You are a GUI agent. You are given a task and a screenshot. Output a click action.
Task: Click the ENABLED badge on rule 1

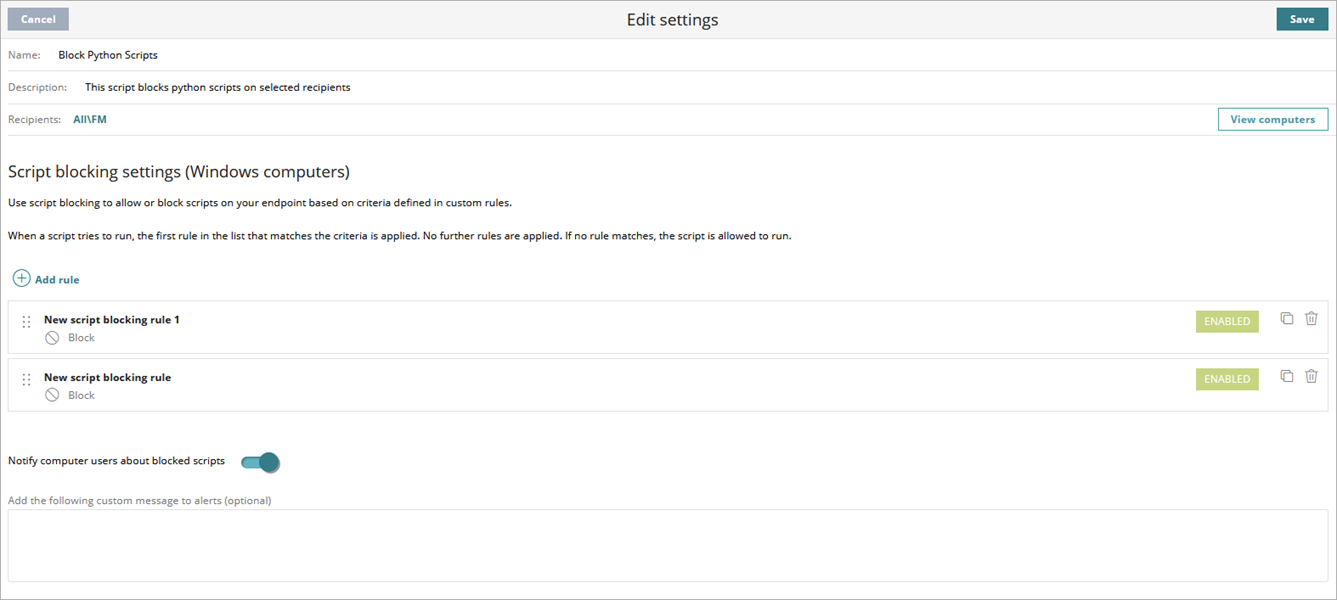coord(1226,321)
